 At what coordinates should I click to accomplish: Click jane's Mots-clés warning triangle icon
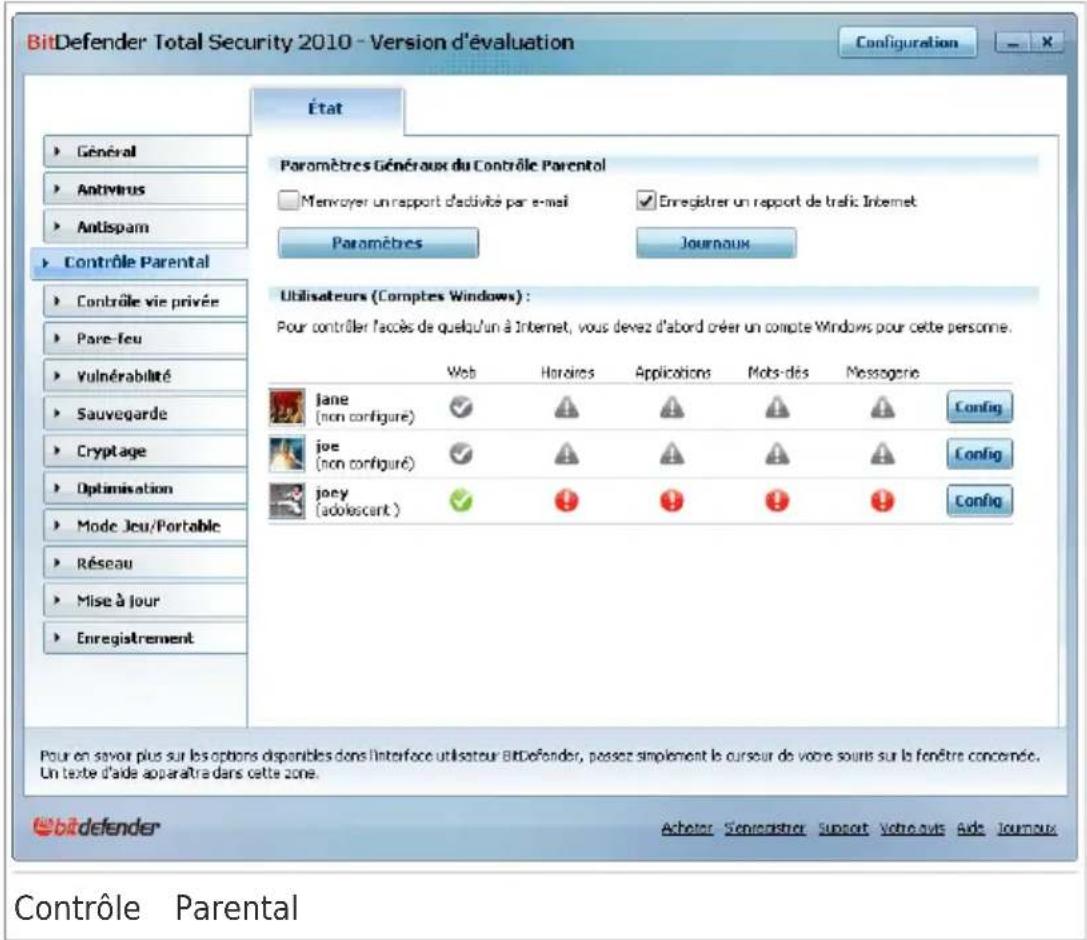tap(777, 407)
